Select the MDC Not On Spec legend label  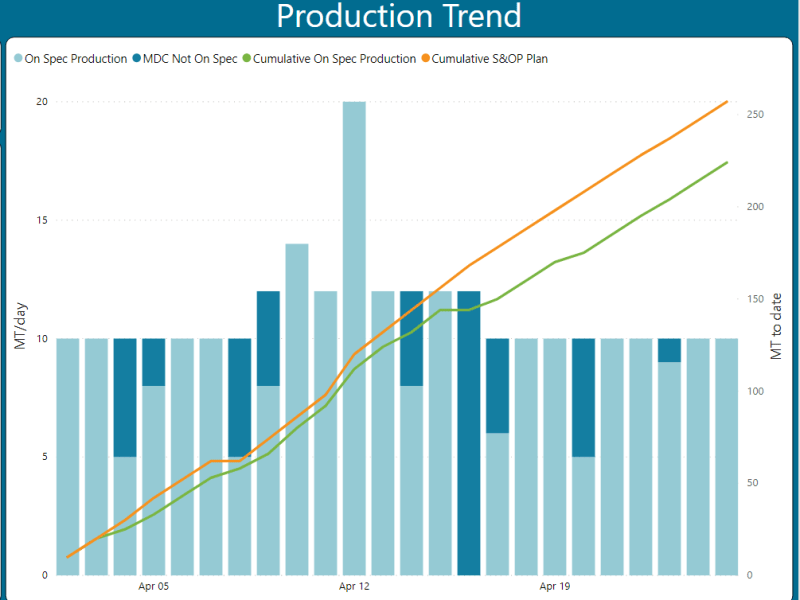coord(190,59)
